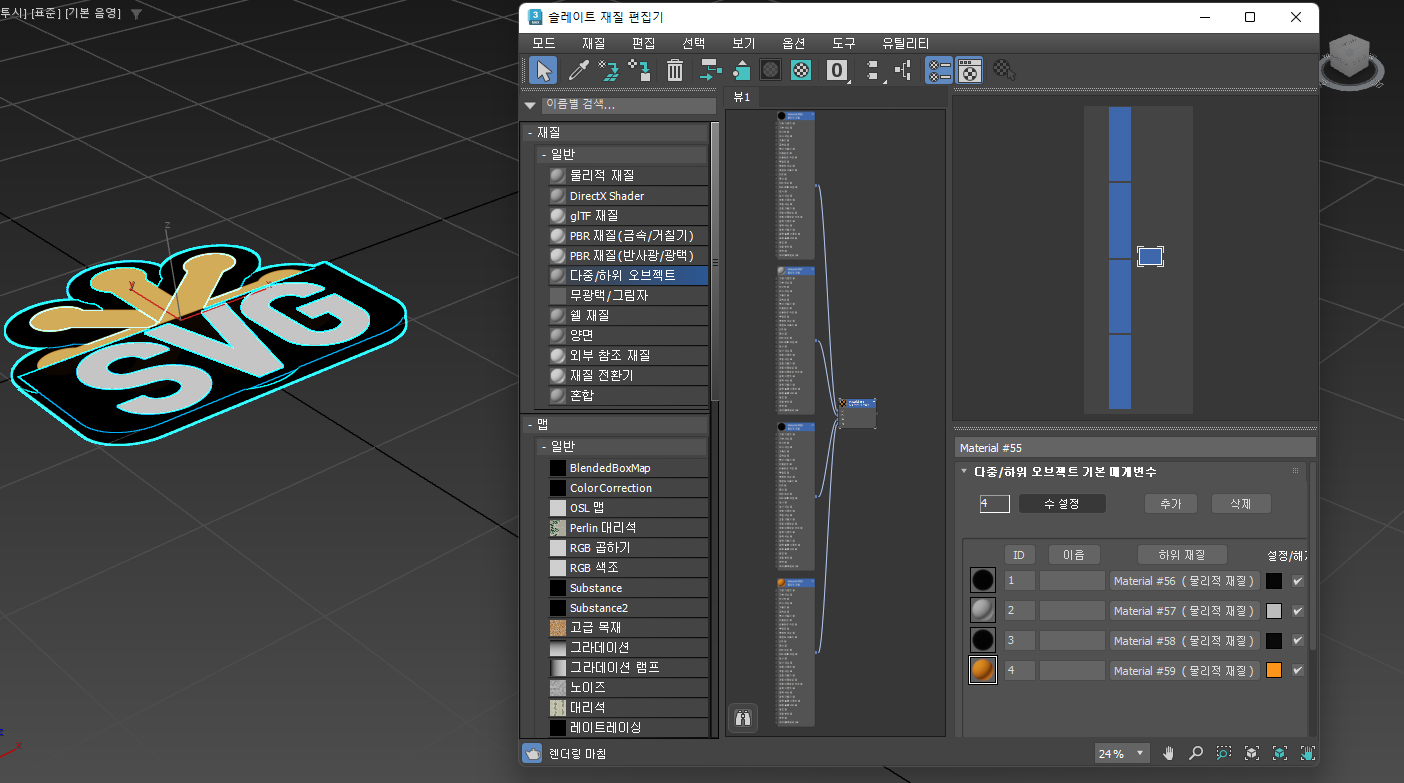Image resolution: width=1404 pixels, height=783 pixels.
Task: Click the 추가 button
Action: pos(1171,504)
